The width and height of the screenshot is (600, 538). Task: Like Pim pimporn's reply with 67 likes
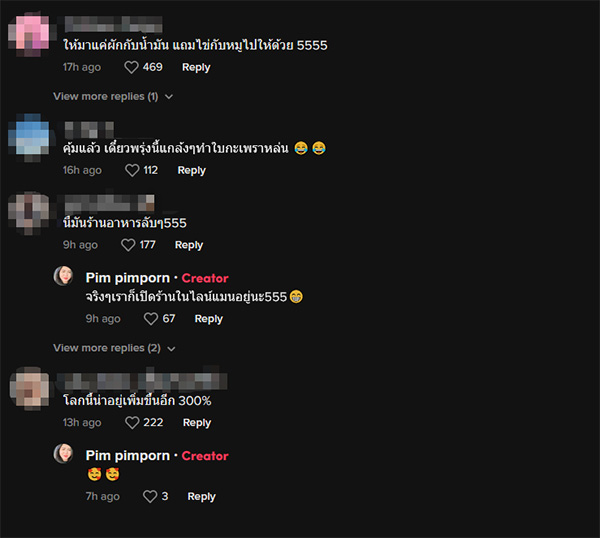[150, 319]
